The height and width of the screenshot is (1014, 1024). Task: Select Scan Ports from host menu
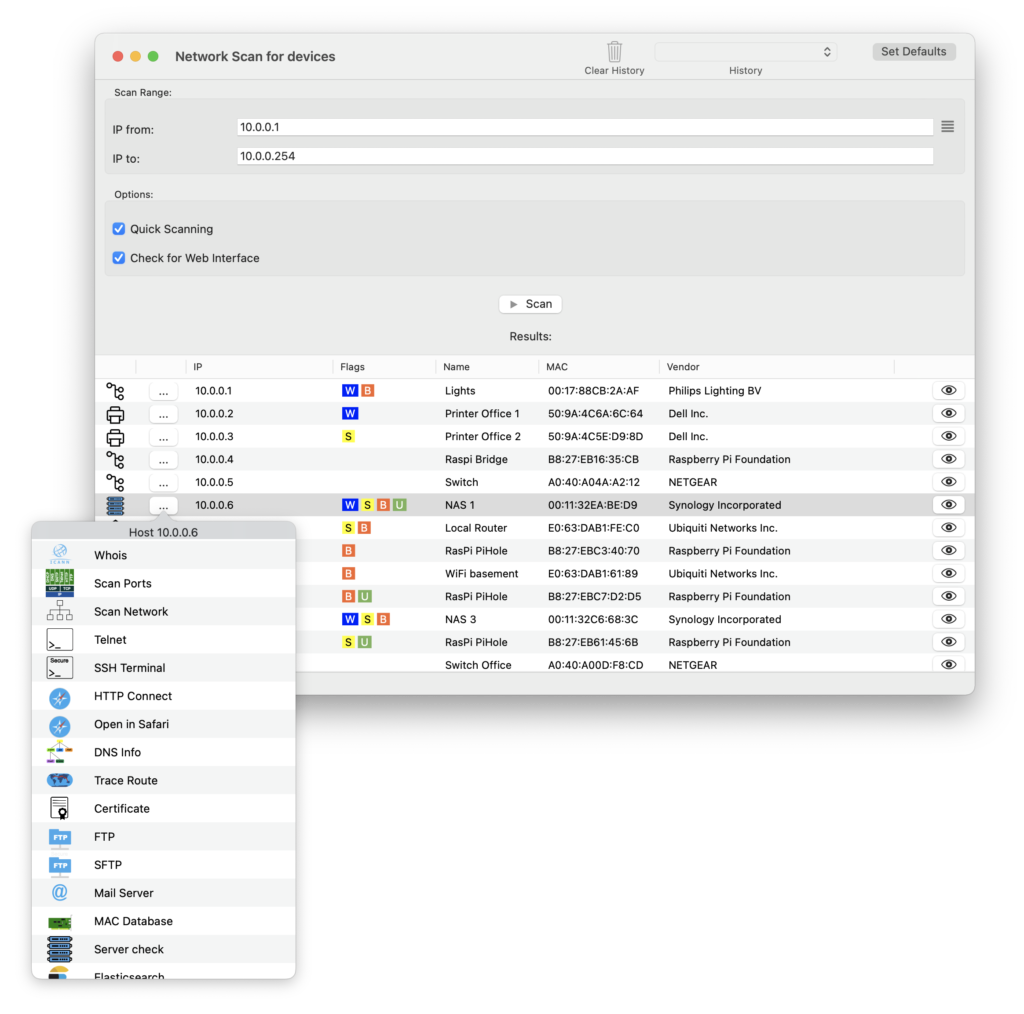pos(163,583)
